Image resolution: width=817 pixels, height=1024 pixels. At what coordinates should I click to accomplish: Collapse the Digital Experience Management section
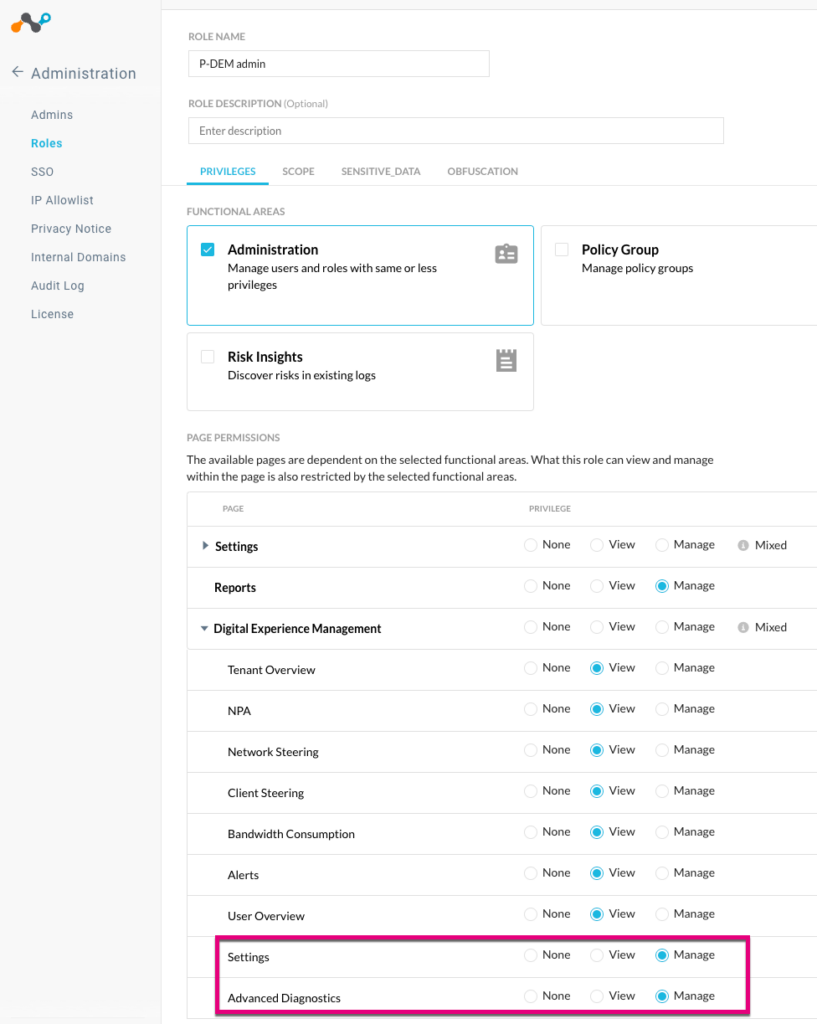click(x=206, y=627)
